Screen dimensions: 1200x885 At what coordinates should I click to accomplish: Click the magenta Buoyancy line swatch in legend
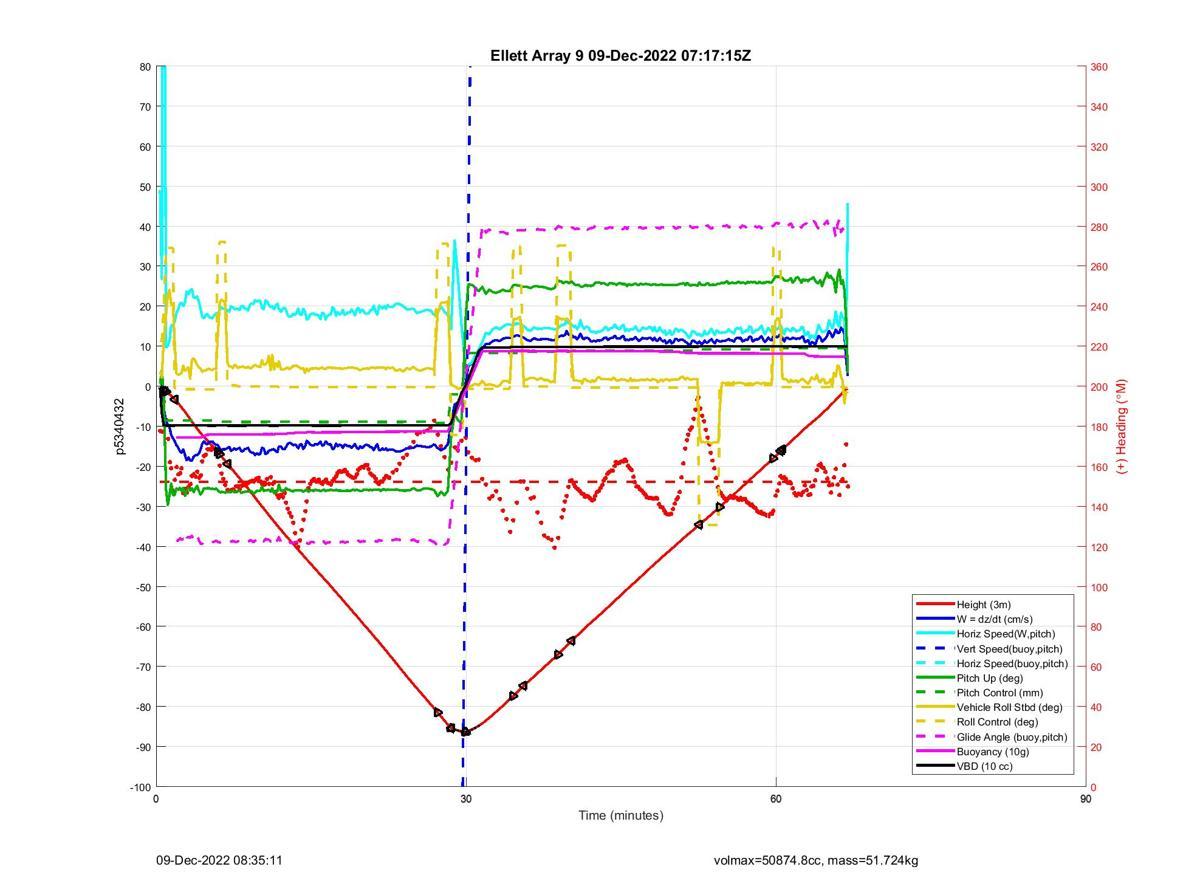point(935,751)
